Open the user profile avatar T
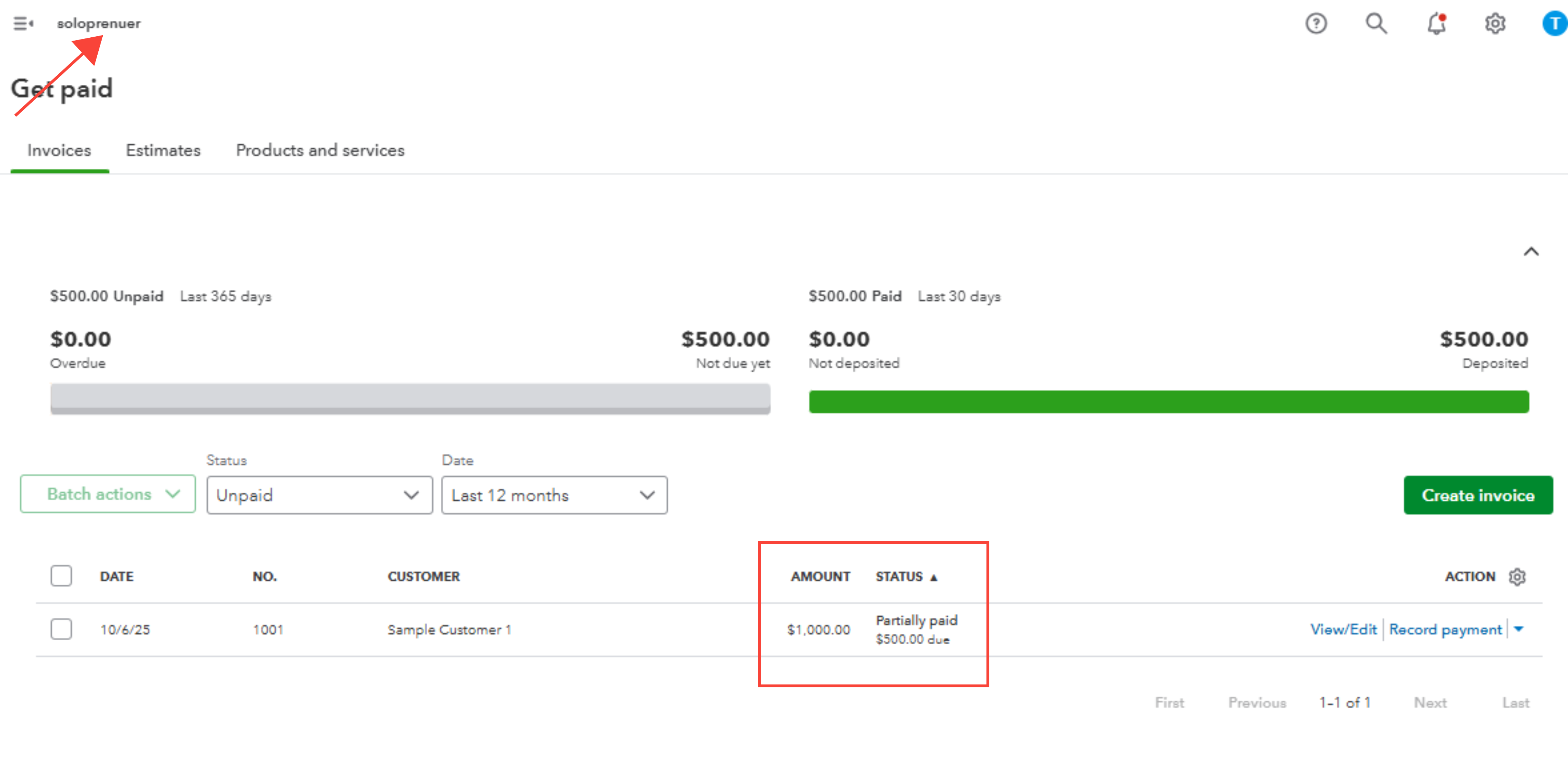Screen dimensions: 1568x757 [1554, 24]
